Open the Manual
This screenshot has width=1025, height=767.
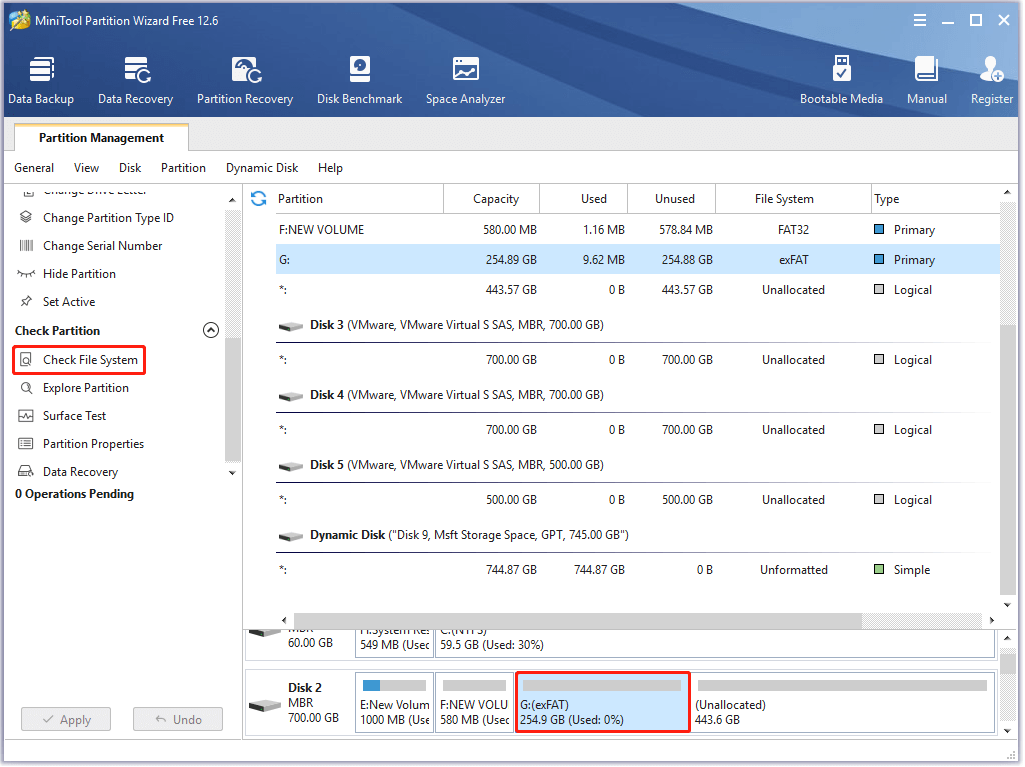click(926, 80)
